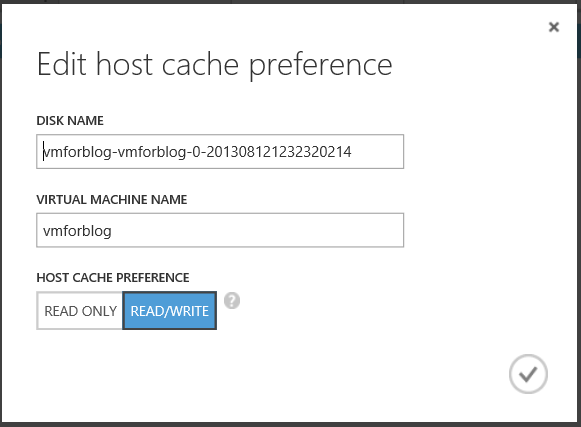Click the word Edit in the title

[62, 64]
